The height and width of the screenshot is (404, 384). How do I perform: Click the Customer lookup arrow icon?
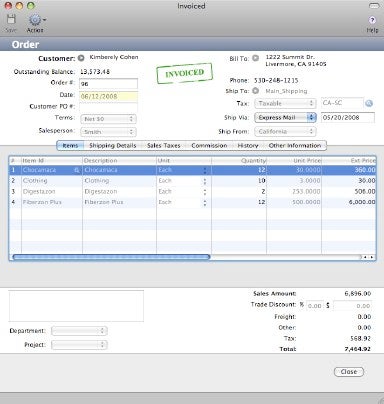click(81, 58)
